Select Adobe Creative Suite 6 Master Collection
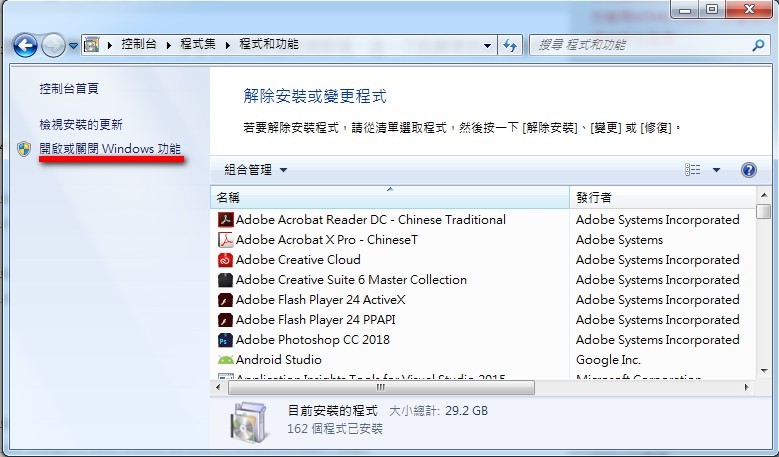Screen dimensions: 779x457 tap(351, 280)
